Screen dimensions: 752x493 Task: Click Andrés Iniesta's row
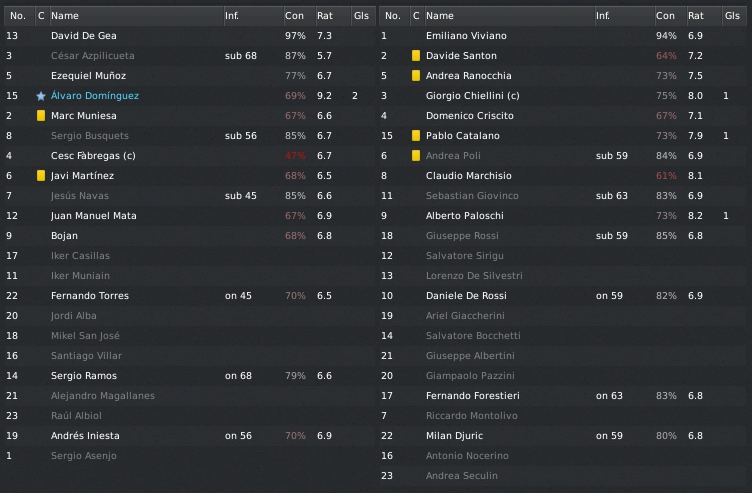click(x=85, y=436)
